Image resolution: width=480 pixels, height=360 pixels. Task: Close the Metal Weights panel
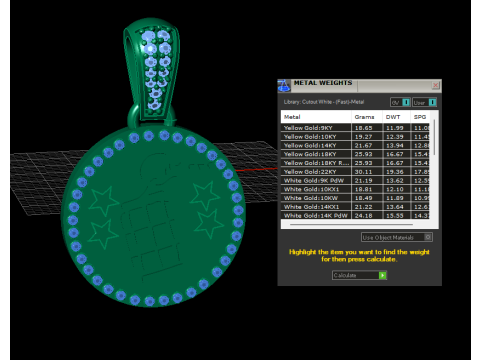[435, 85]
